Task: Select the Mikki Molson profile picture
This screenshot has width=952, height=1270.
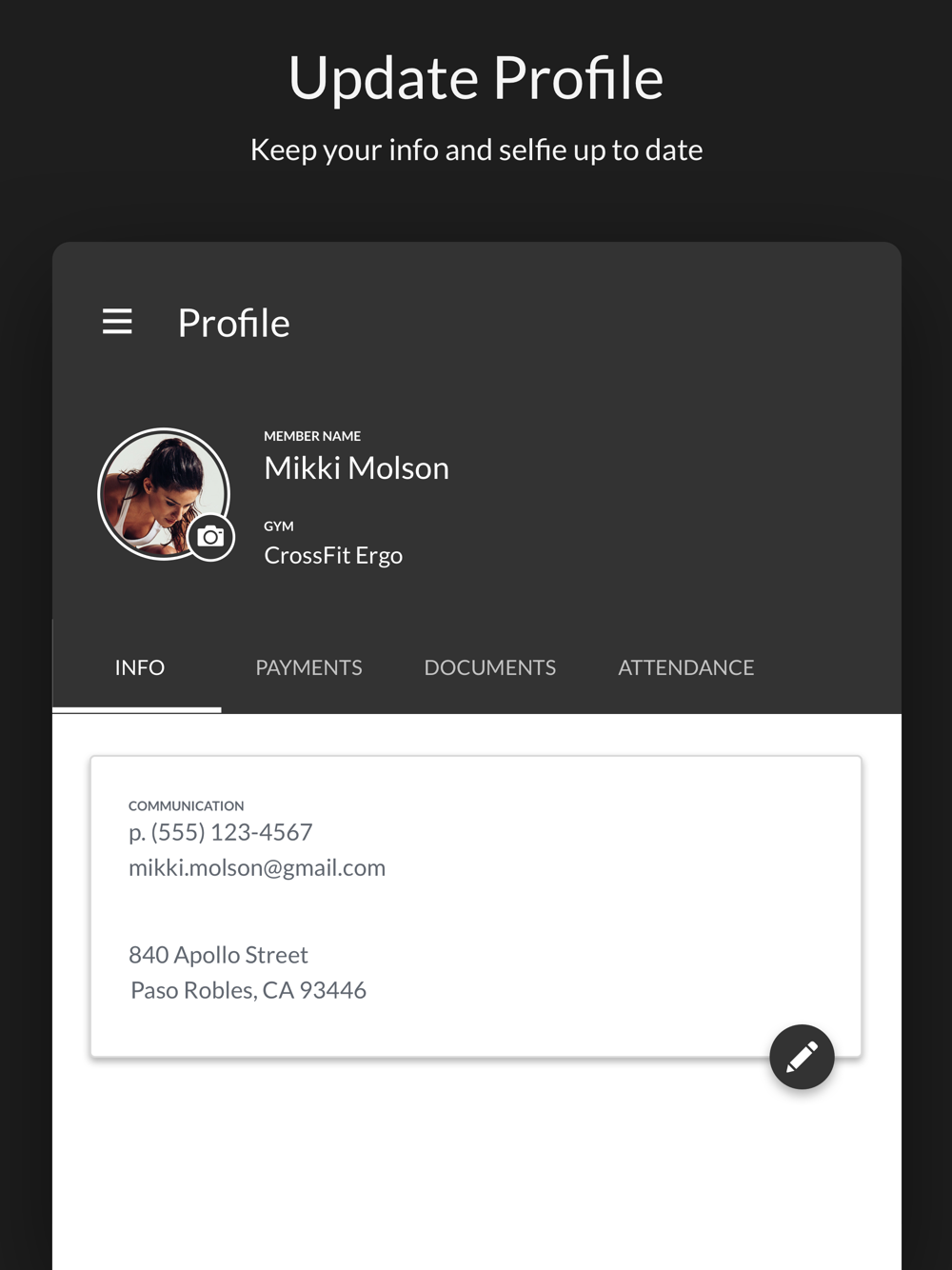Action: (x=164, y=493)
